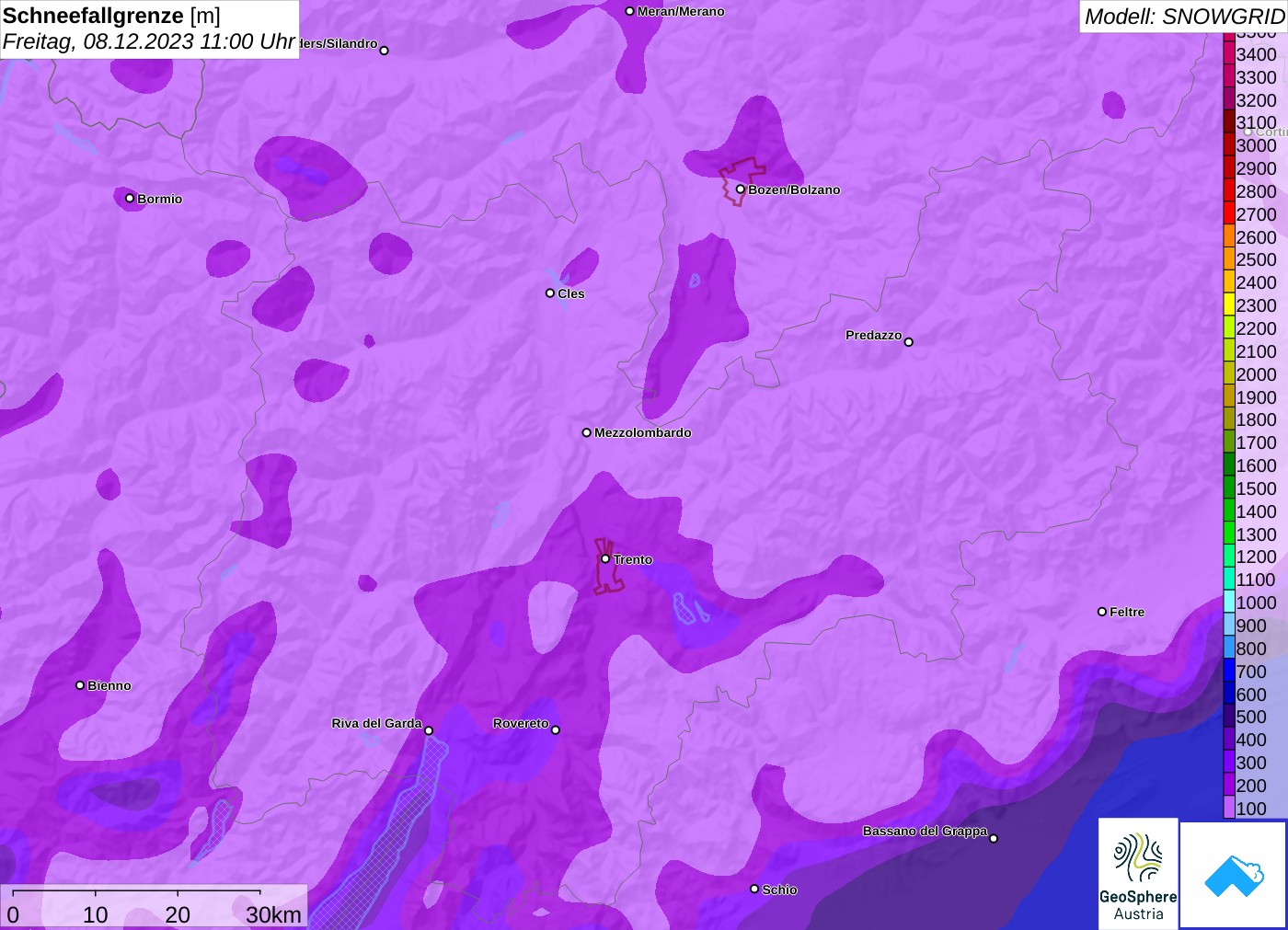Click the green 1400 m legend swatch
The height and width of the screenshot is (930, 1288).
pos(1229,511)
